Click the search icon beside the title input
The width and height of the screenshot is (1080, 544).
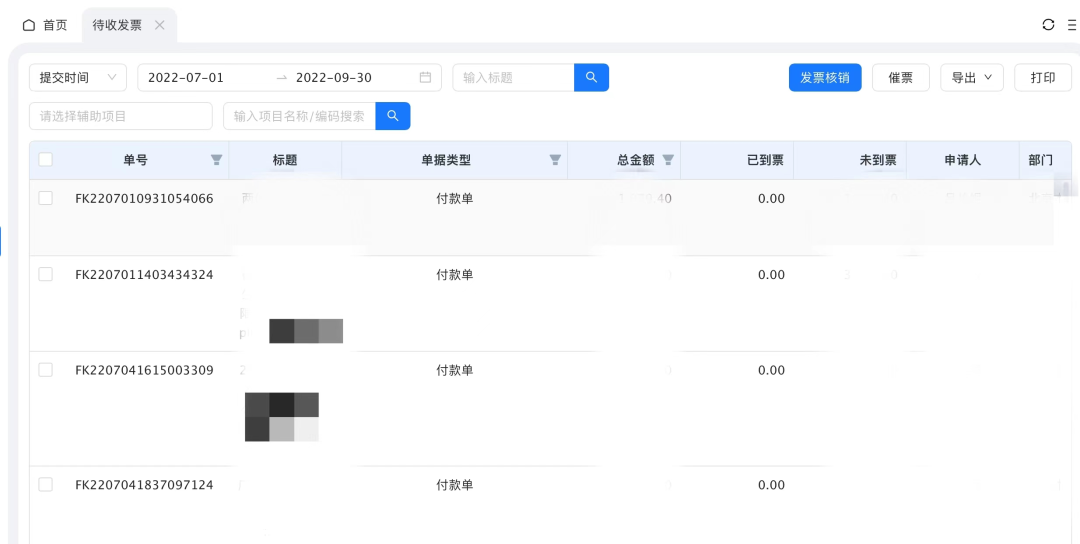591,78
